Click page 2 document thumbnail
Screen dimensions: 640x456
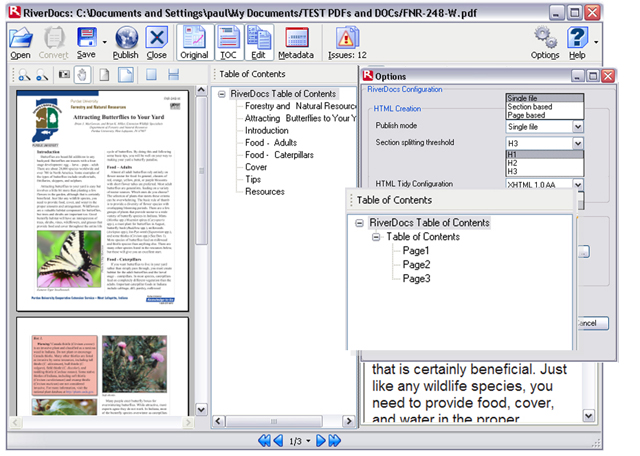click(x=102, y=367)
